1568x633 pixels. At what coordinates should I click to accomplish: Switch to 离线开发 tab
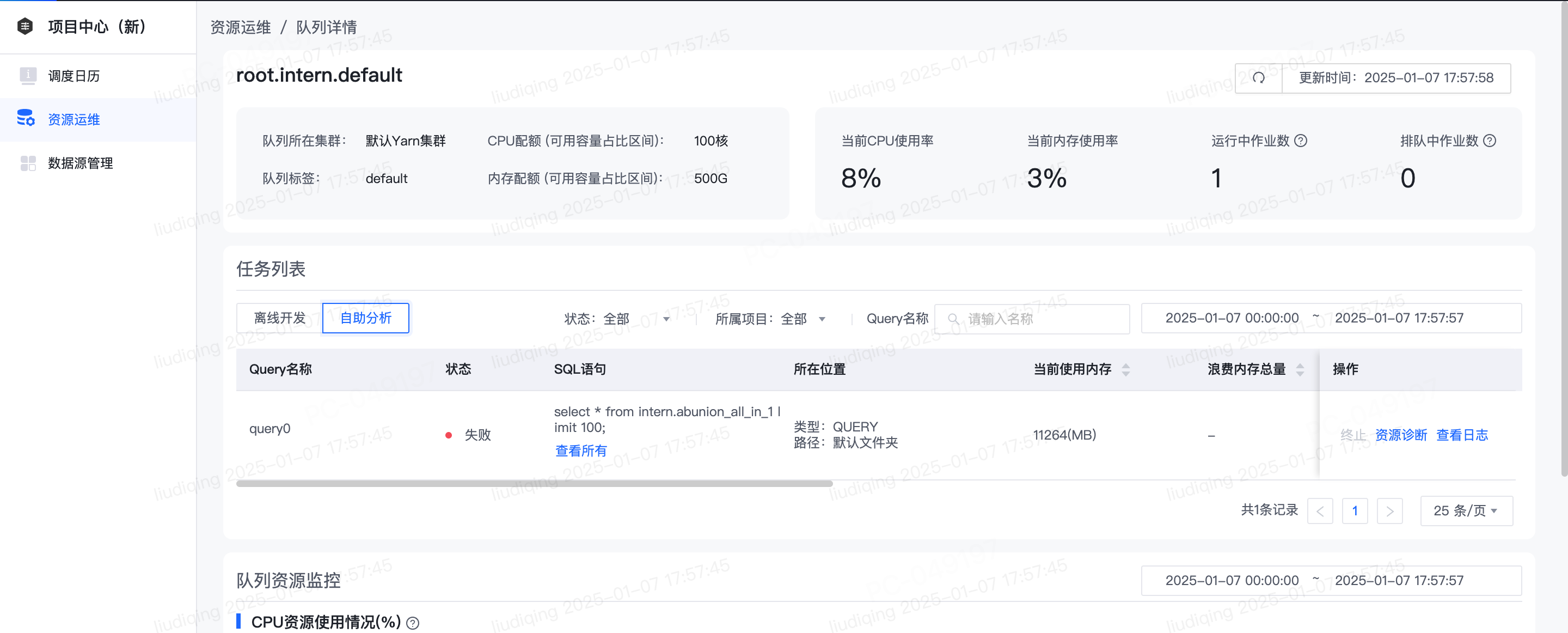coord(279,318)
